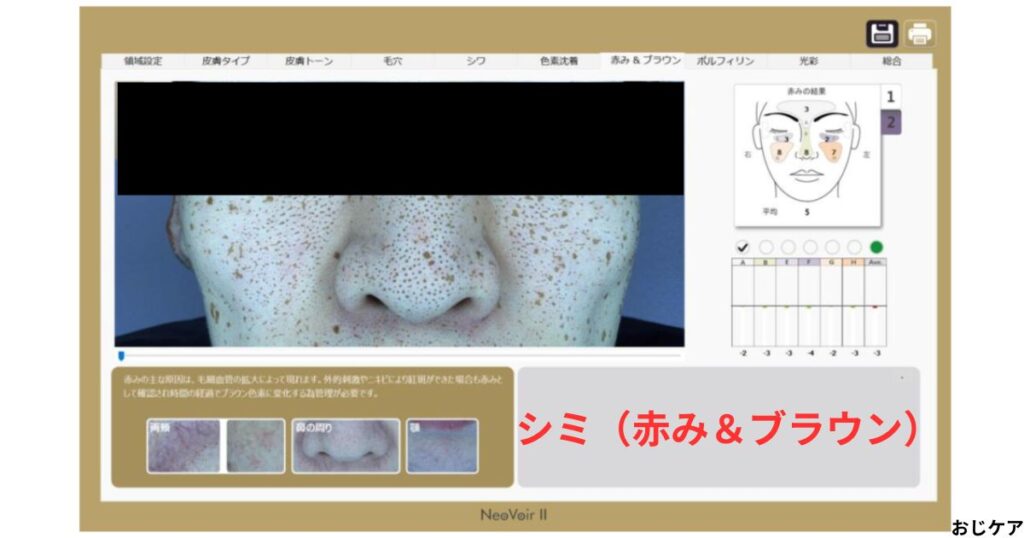This screenshot has height=538, width=1024.
Task: Click column header F in the chart
Action: [x=810, y=262]
